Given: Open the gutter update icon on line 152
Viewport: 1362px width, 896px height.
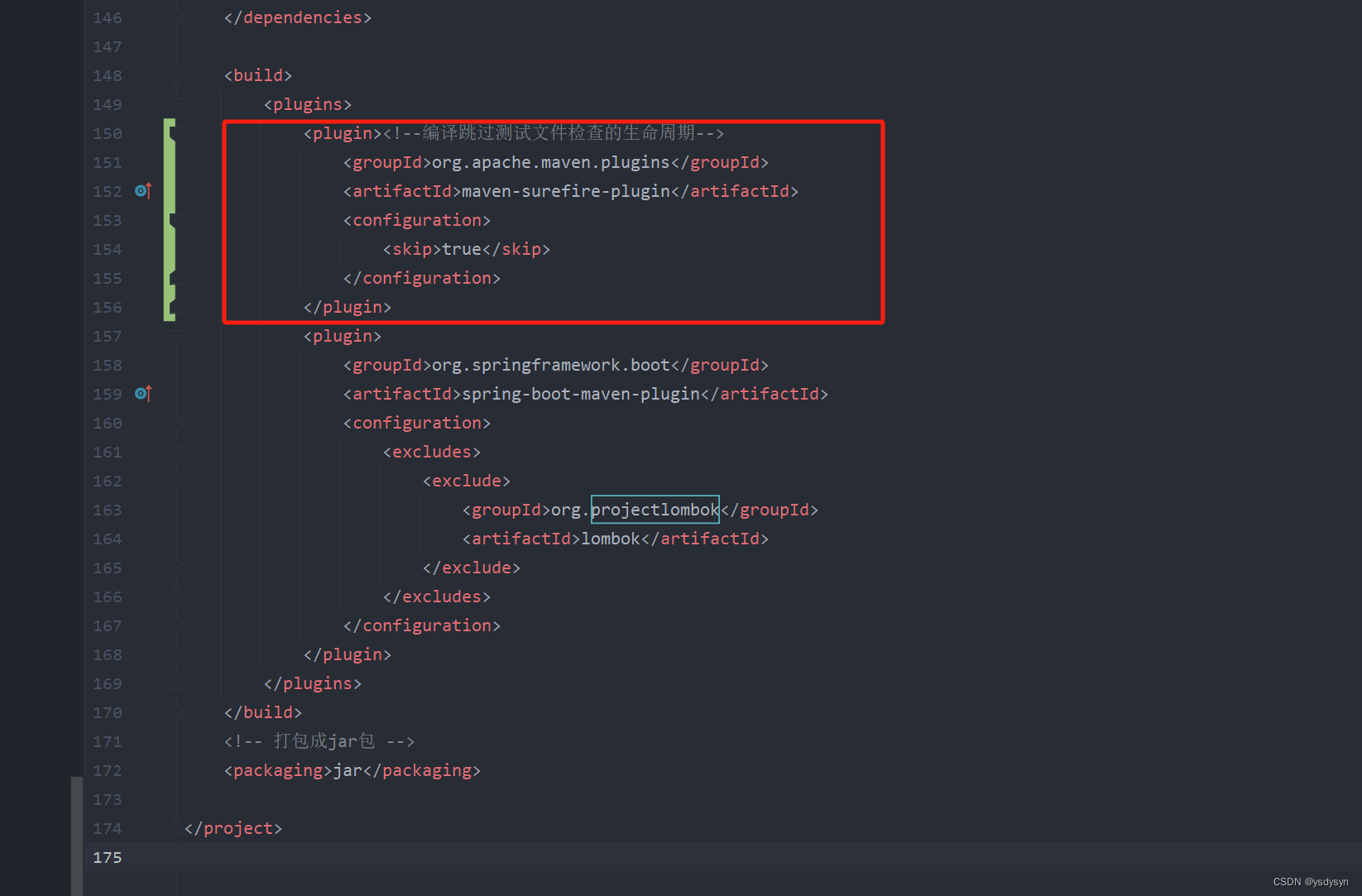Looking at the screenshot, I should point(143,191).
